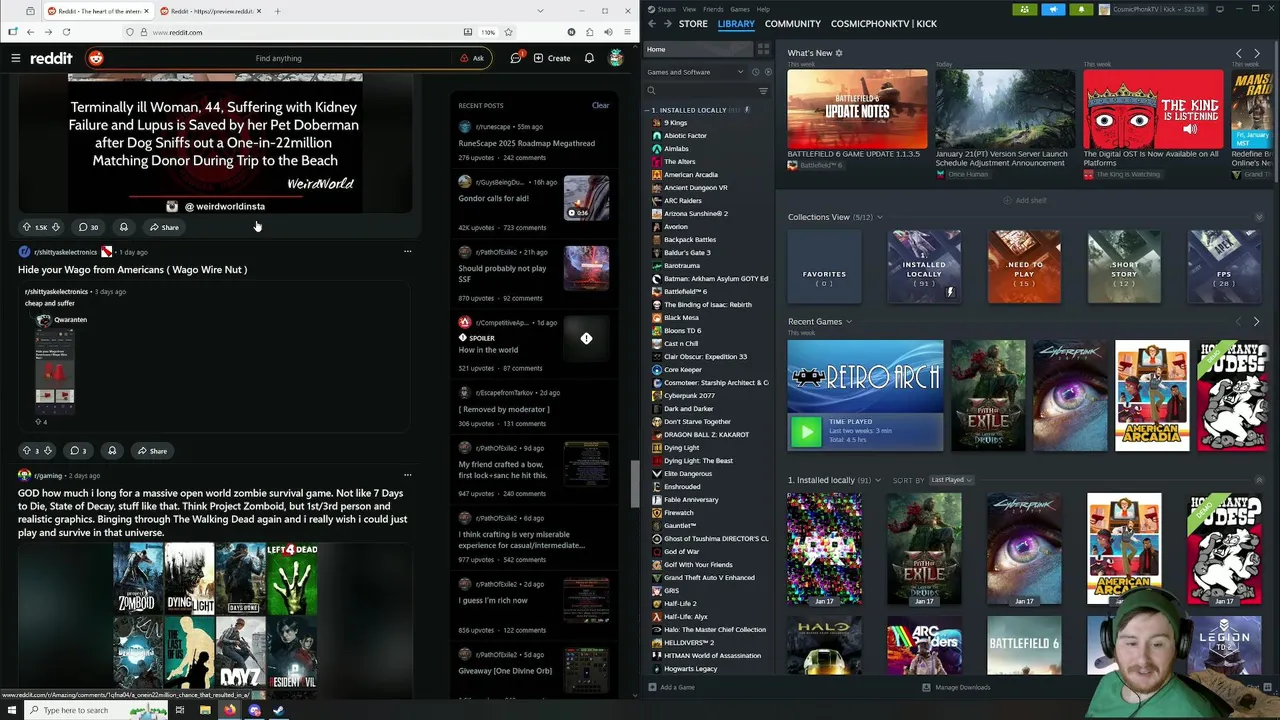
Task: Open Steam Games menu
Action: click(x=740, y=9)
